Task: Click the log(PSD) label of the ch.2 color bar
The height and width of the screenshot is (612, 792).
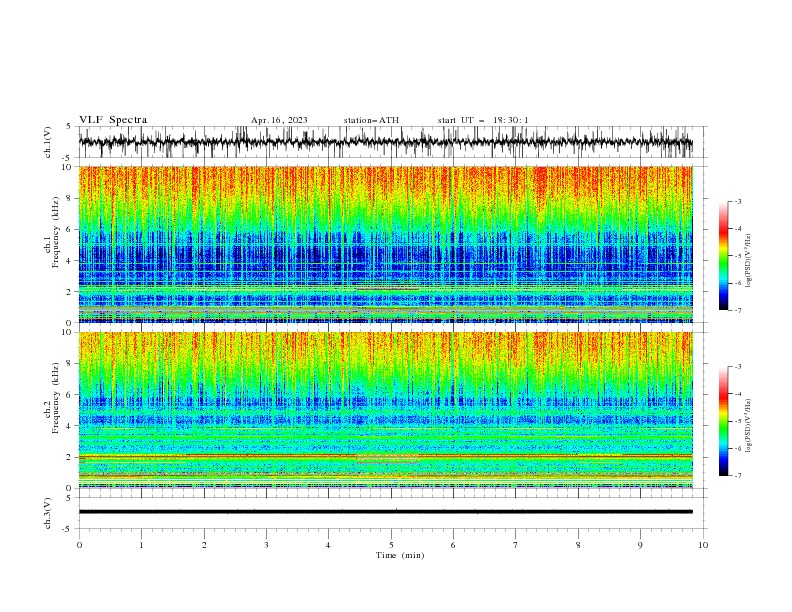Action: point(748,426)
